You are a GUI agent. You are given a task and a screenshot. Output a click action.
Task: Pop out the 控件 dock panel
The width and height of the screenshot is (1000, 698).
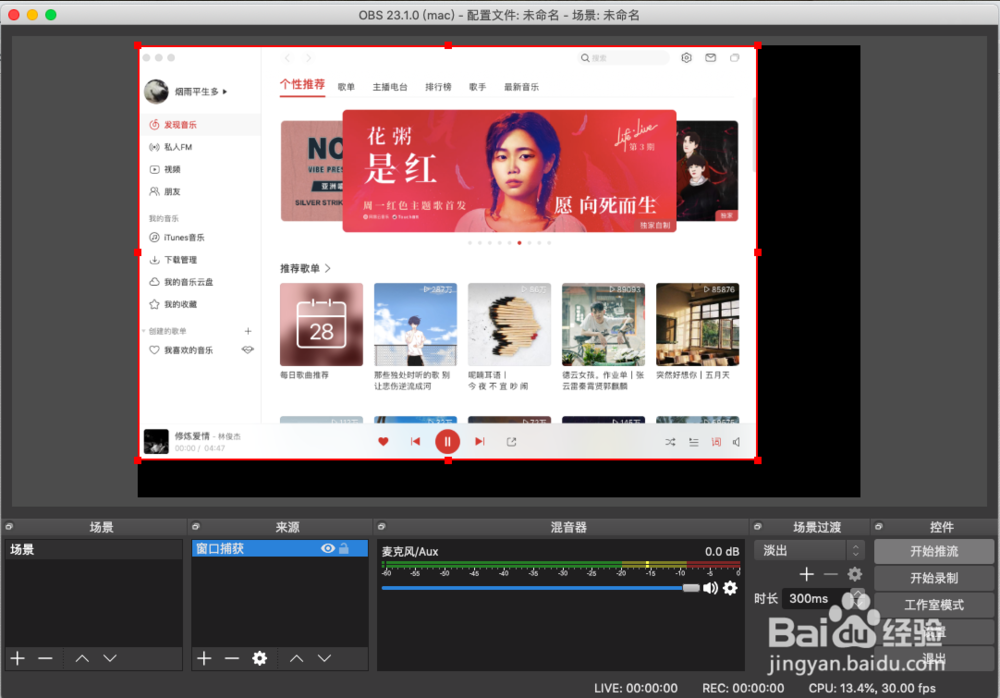click(x=879, y=526)
